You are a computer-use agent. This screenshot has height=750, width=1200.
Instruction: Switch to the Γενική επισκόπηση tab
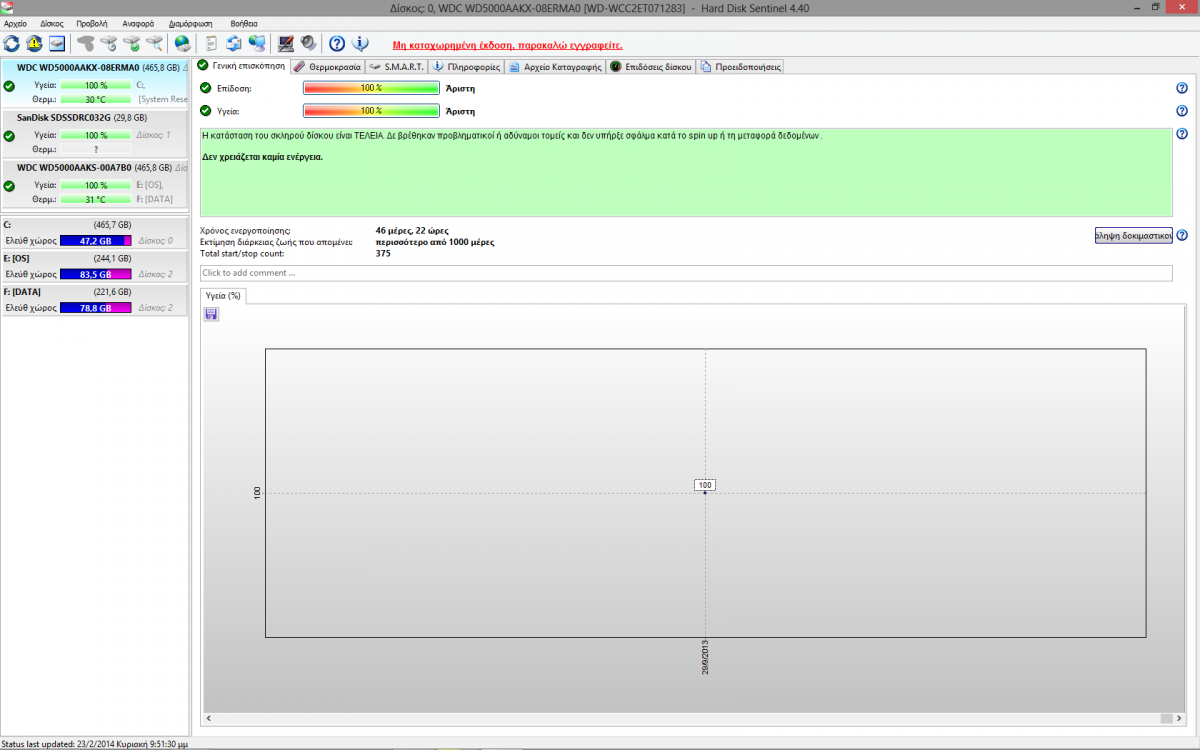pyautogui.click(x=241, y=66)
